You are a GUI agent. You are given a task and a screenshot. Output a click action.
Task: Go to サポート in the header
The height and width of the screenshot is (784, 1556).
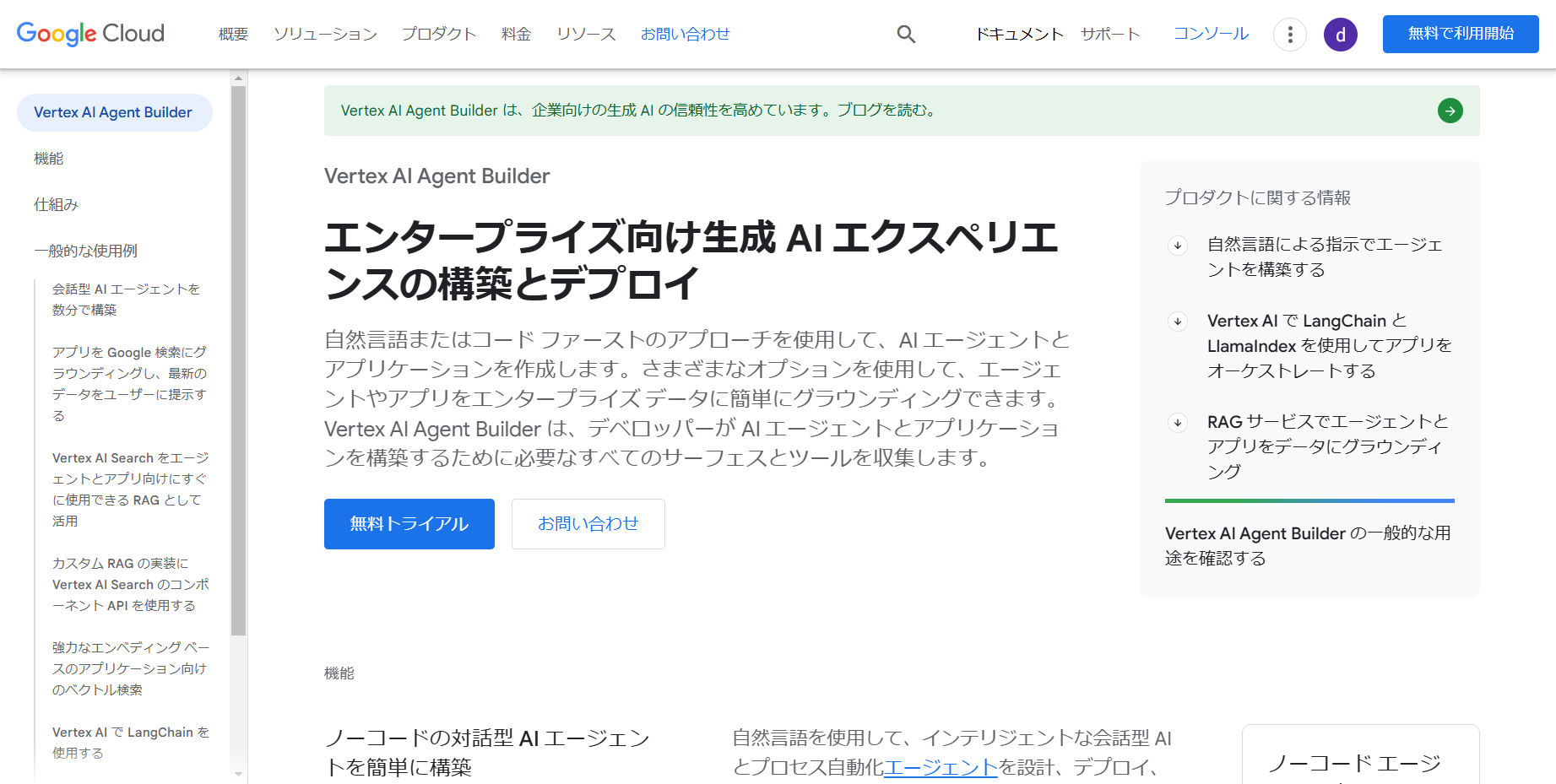click(1110, 34)
